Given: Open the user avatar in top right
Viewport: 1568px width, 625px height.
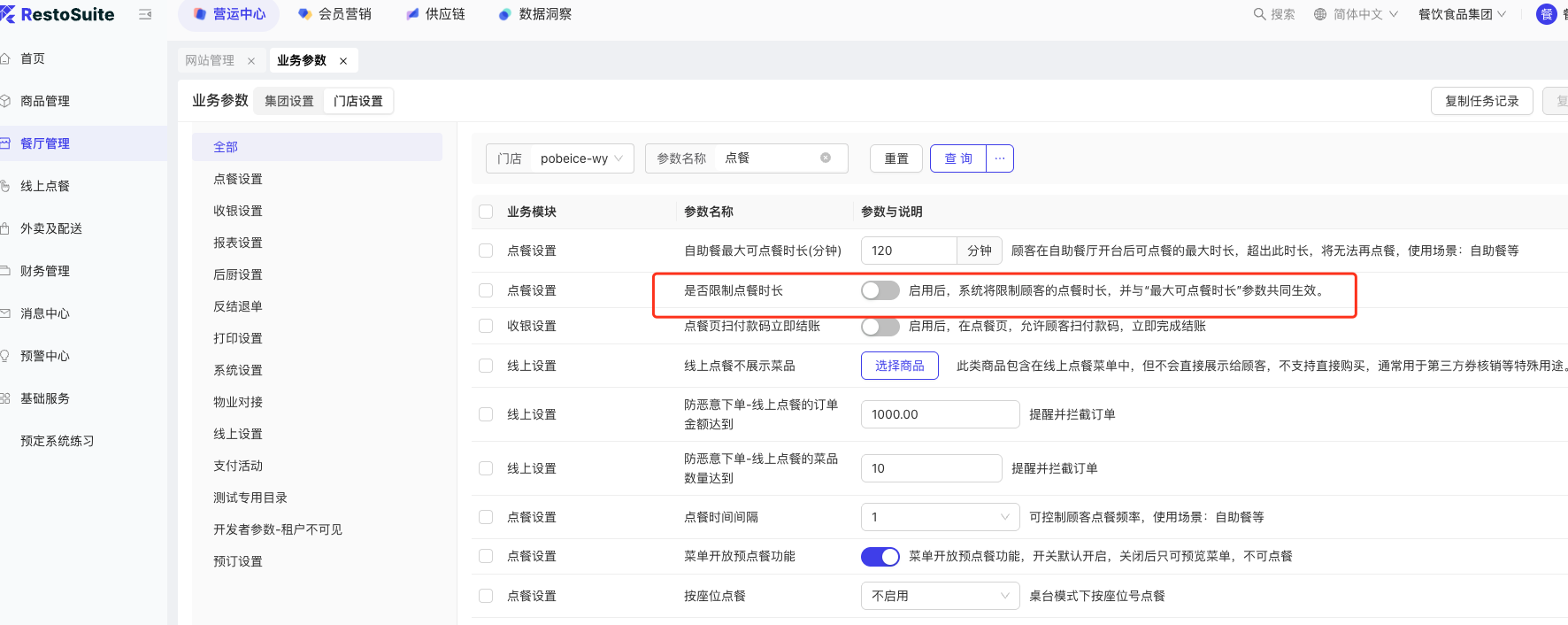Looking at the screenshot, I should click(1547, 14).
